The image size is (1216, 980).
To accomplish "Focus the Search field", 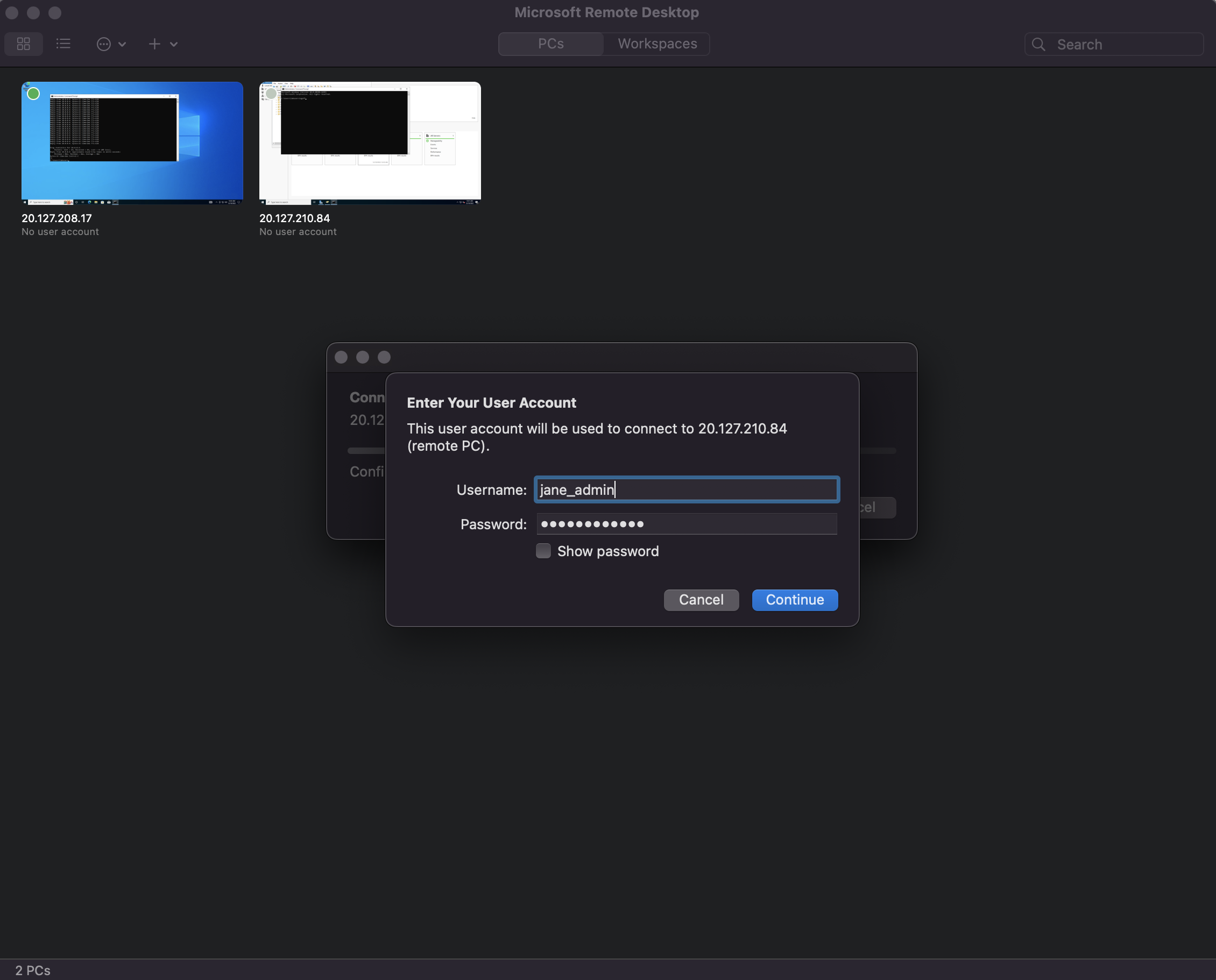I will click(1114, 44).
